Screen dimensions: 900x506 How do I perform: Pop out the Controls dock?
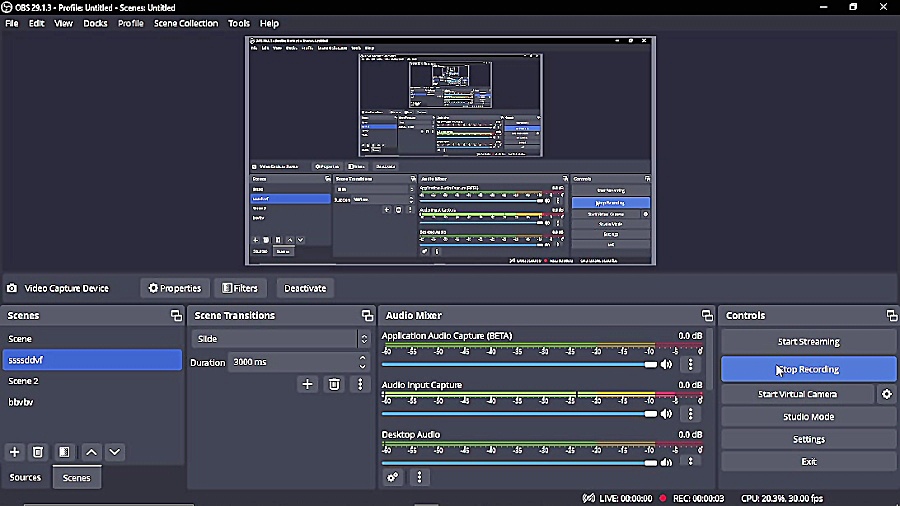[x=891, y=316]
